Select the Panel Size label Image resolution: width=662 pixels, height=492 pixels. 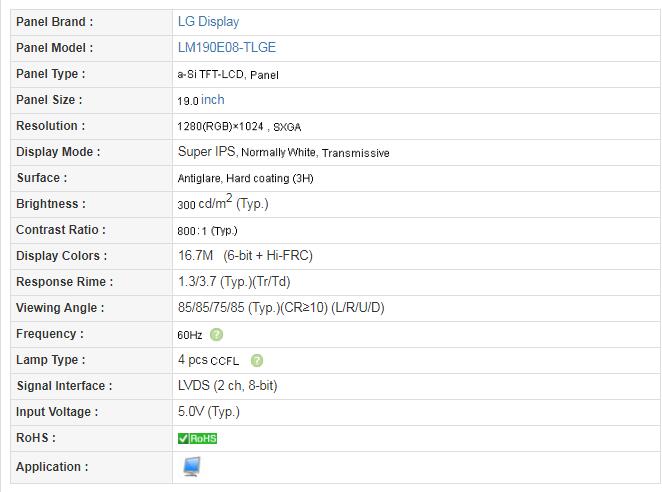(x=49, y=100)
